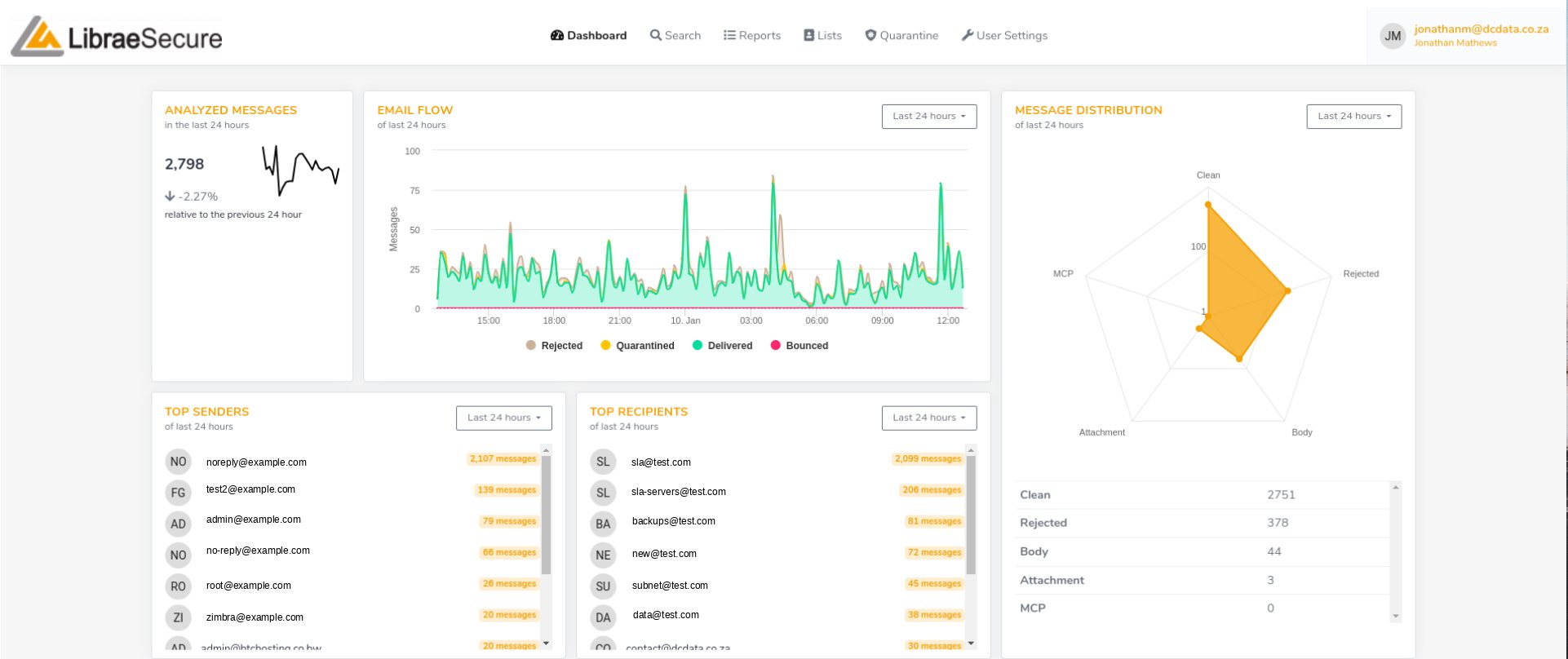Image resolution: width=1568 pixels, height=659 pixels.
Task: Click the NO avatar beside no-reply@example.com
Action: tap(178, 555)
